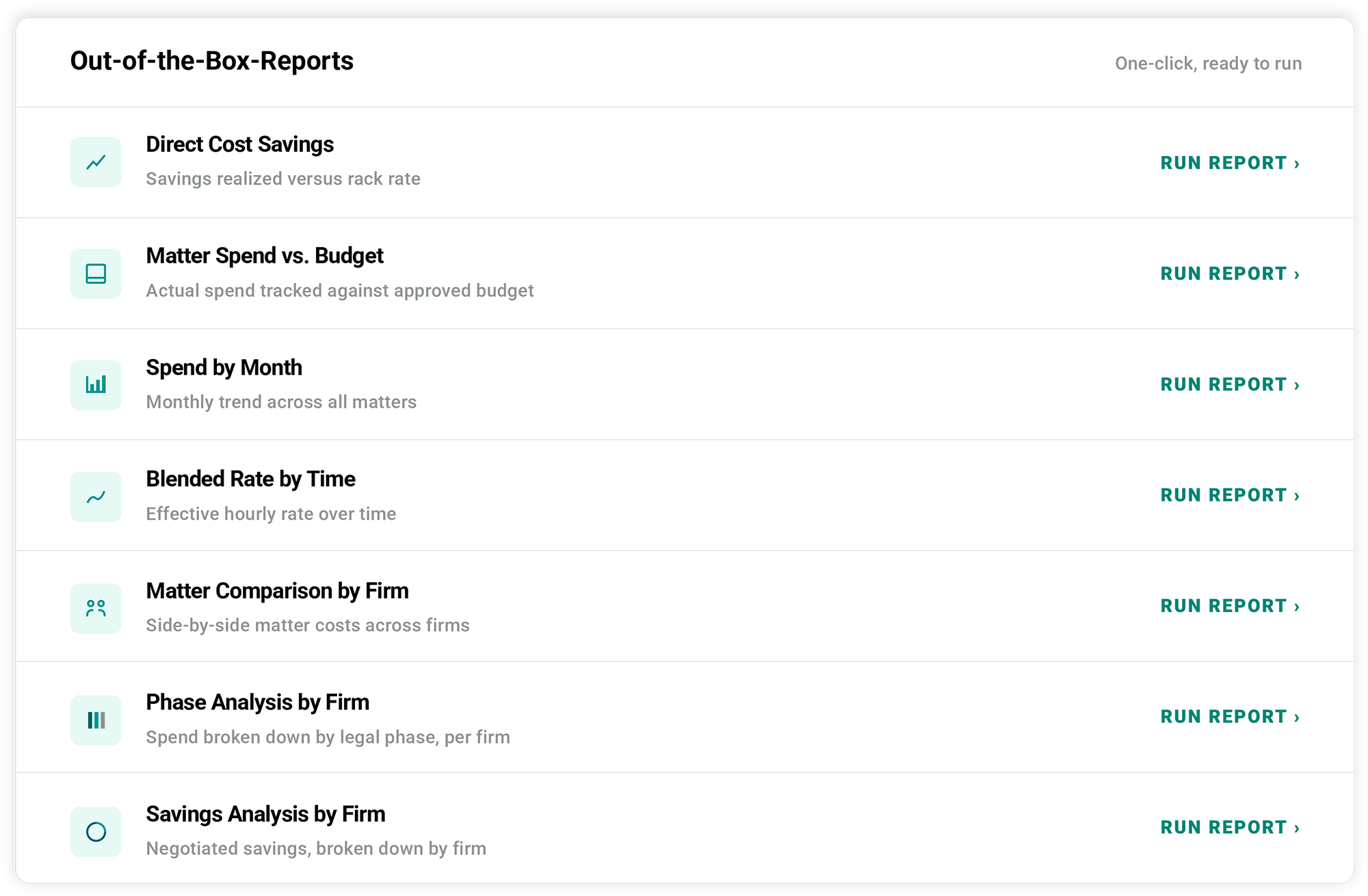Select the Matter Comparison by Firm title
This screenshot has height=896, width=1368.
[x=277, y=591]
